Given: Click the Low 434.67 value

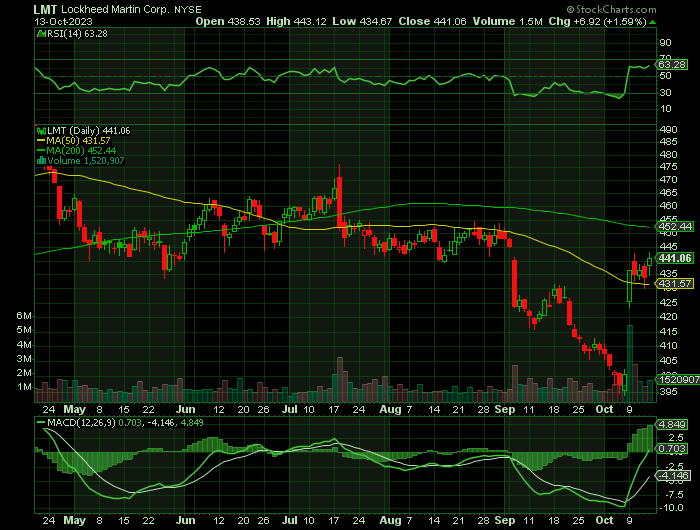Looking at the screenshot, I should 362,21.
